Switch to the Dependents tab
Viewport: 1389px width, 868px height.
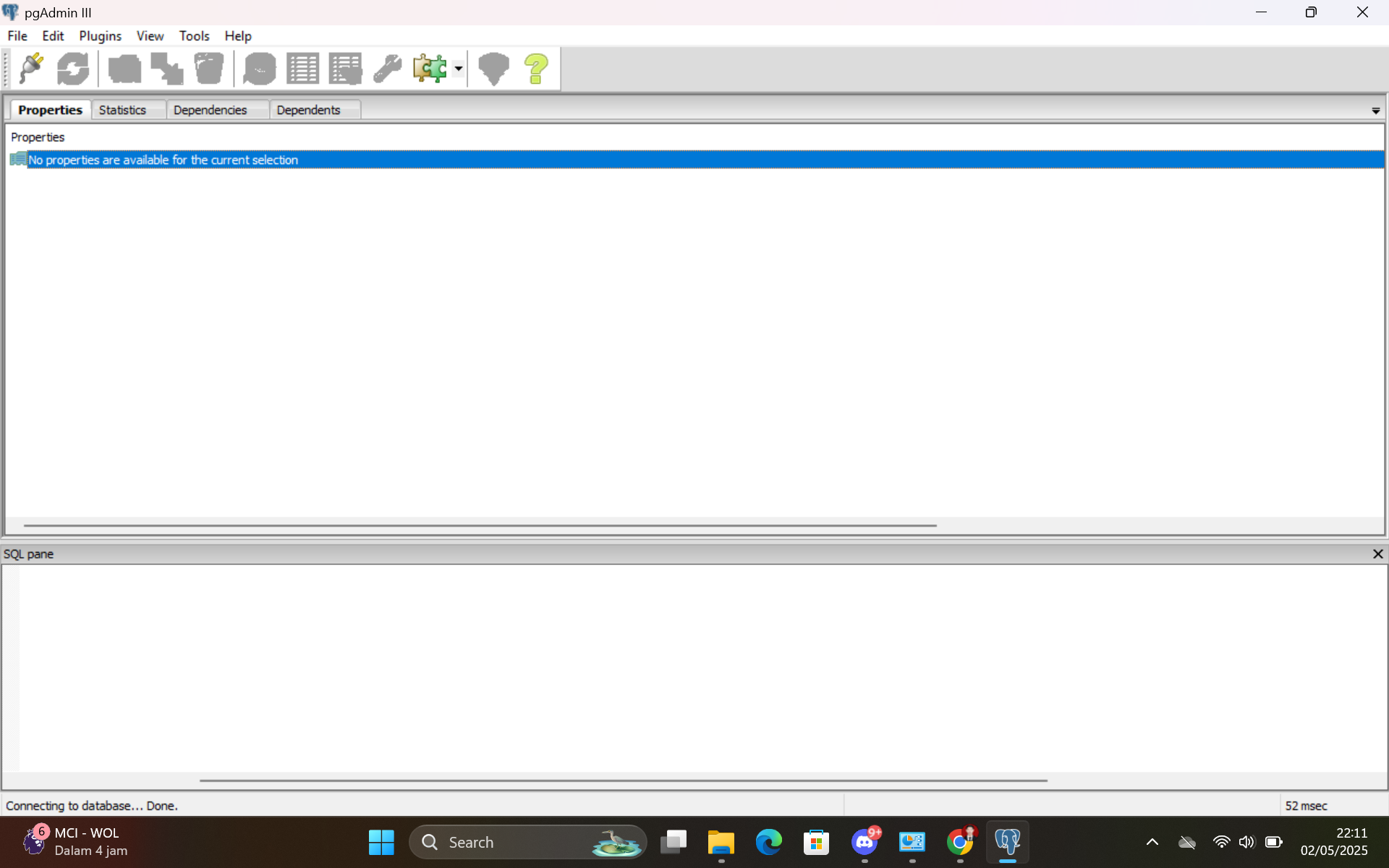pos(308,110)
